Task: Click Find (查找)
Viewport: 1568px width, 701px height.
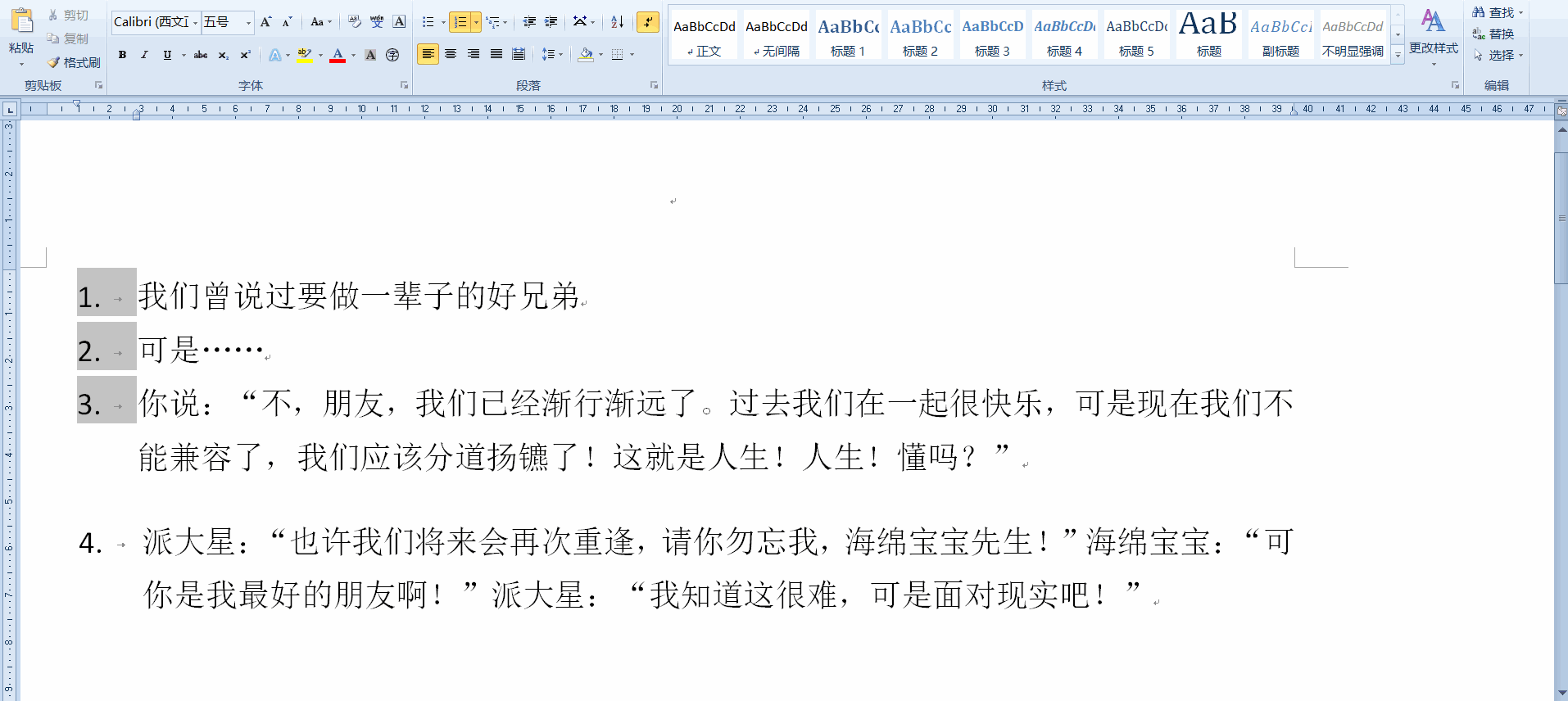Action: (x=1498, y=12)
